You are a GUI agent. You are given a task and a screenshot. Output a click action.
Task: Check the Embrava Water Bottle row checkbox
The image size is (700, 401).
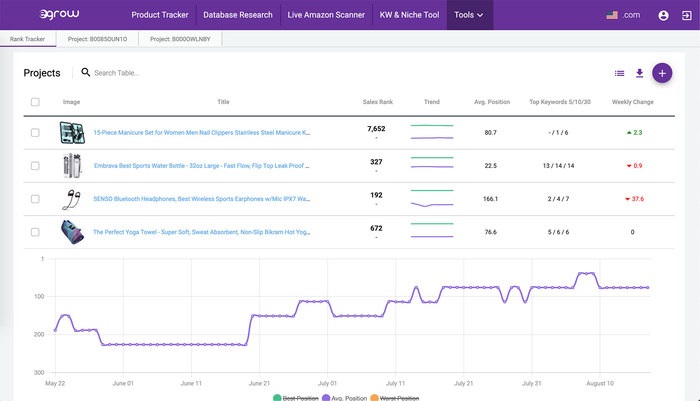click(35, 166)
